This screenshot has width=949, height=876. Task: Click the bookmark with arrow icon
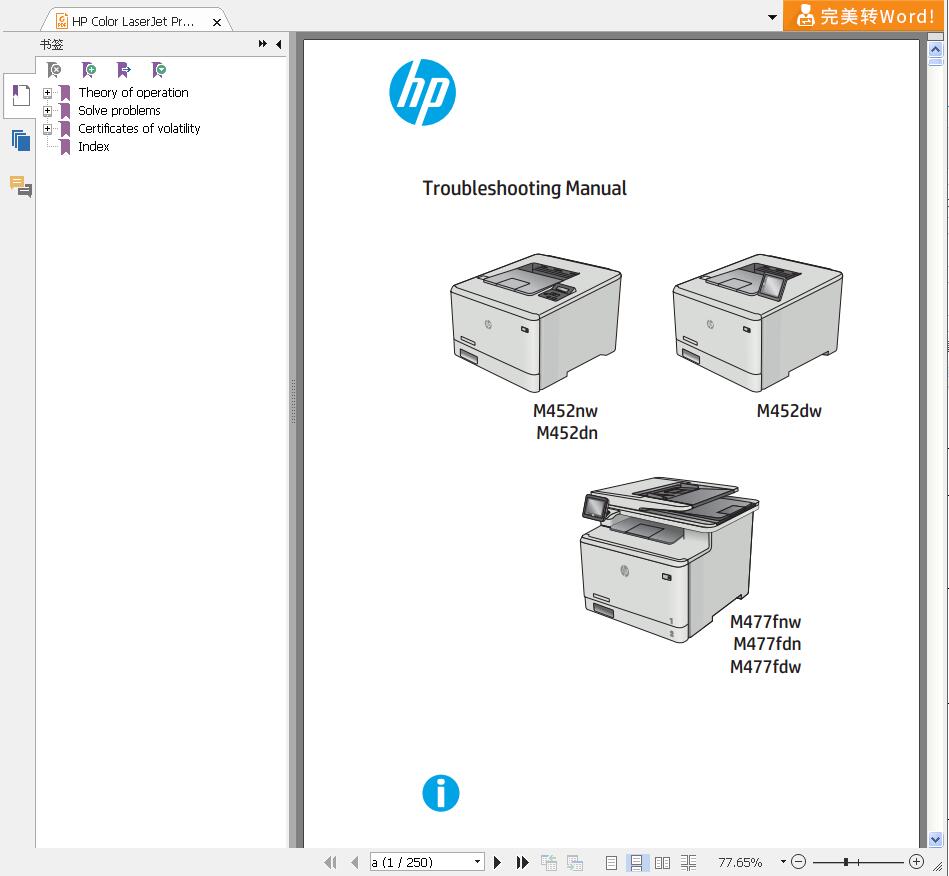123,70
